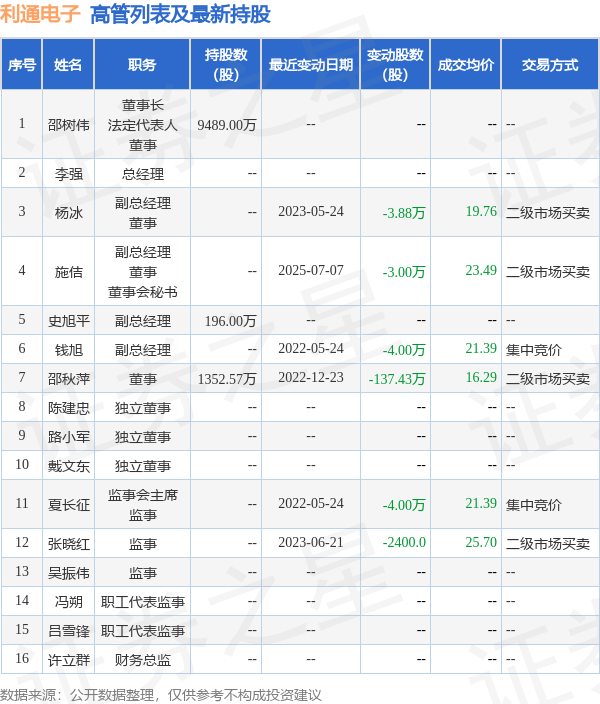Select the 交易方式 column header
Image resolution: width=600 pixels, height=704 pixels.
click(550, 65)
